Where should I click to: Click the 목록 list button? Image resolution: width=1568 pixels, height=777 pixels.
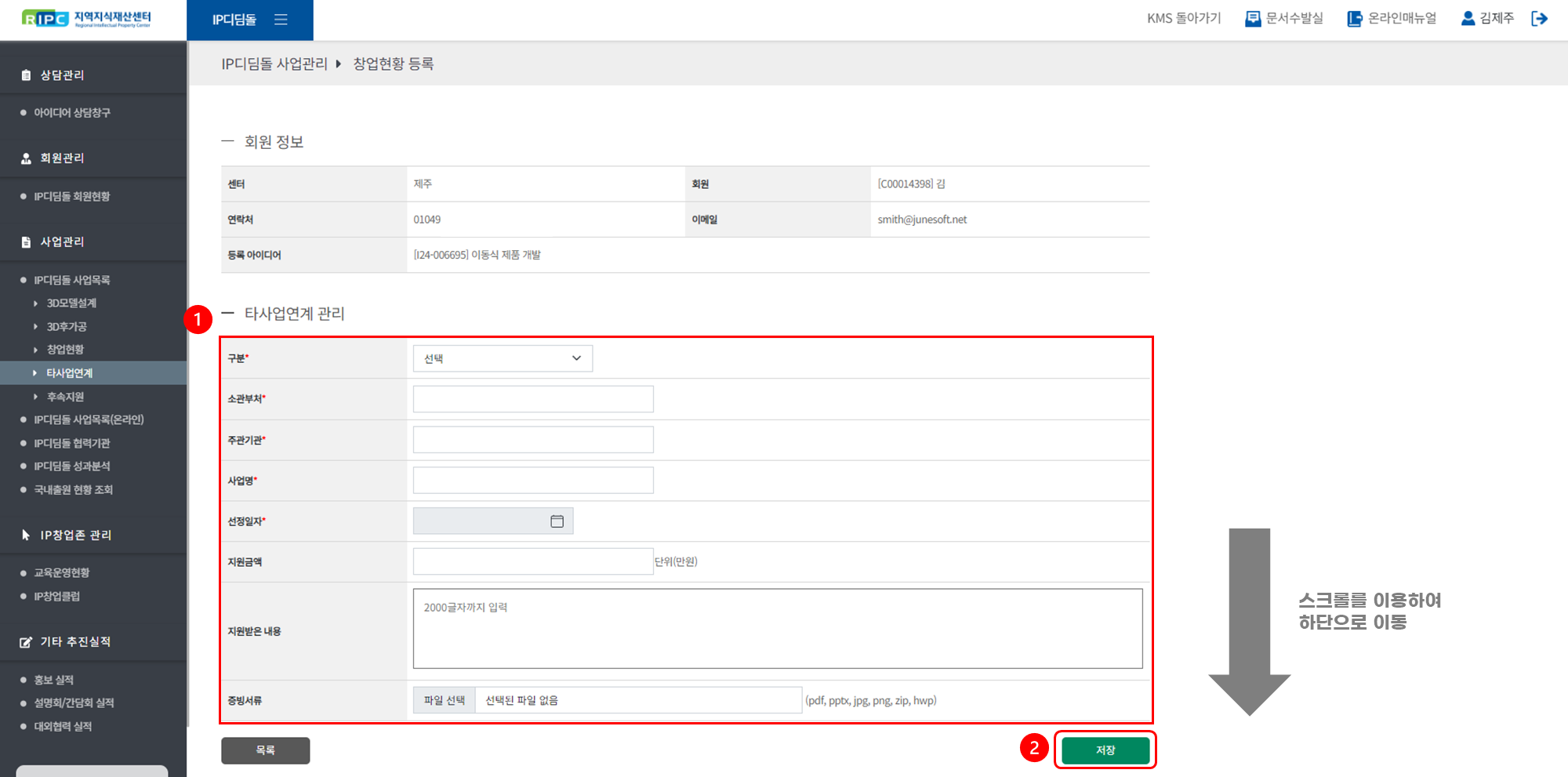coord(265,750)
